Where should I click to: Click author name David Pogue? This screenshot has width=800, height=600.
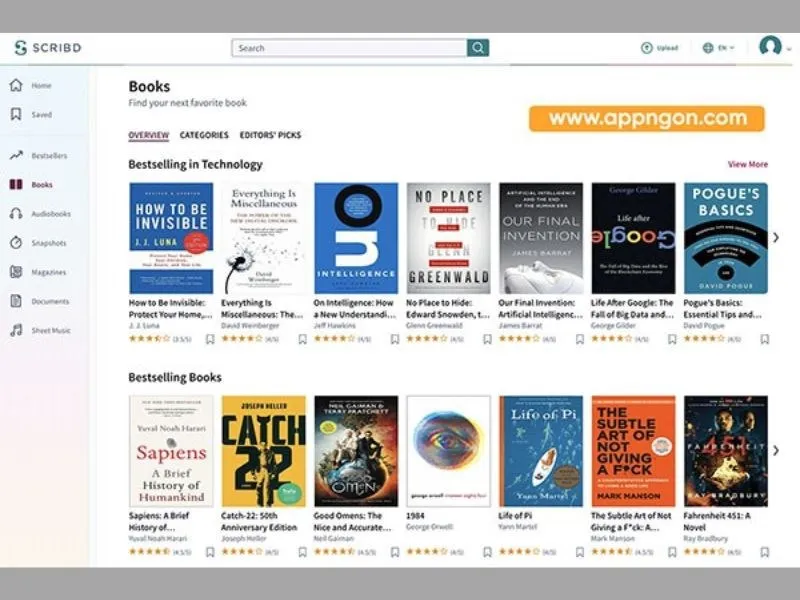[704, 326]
